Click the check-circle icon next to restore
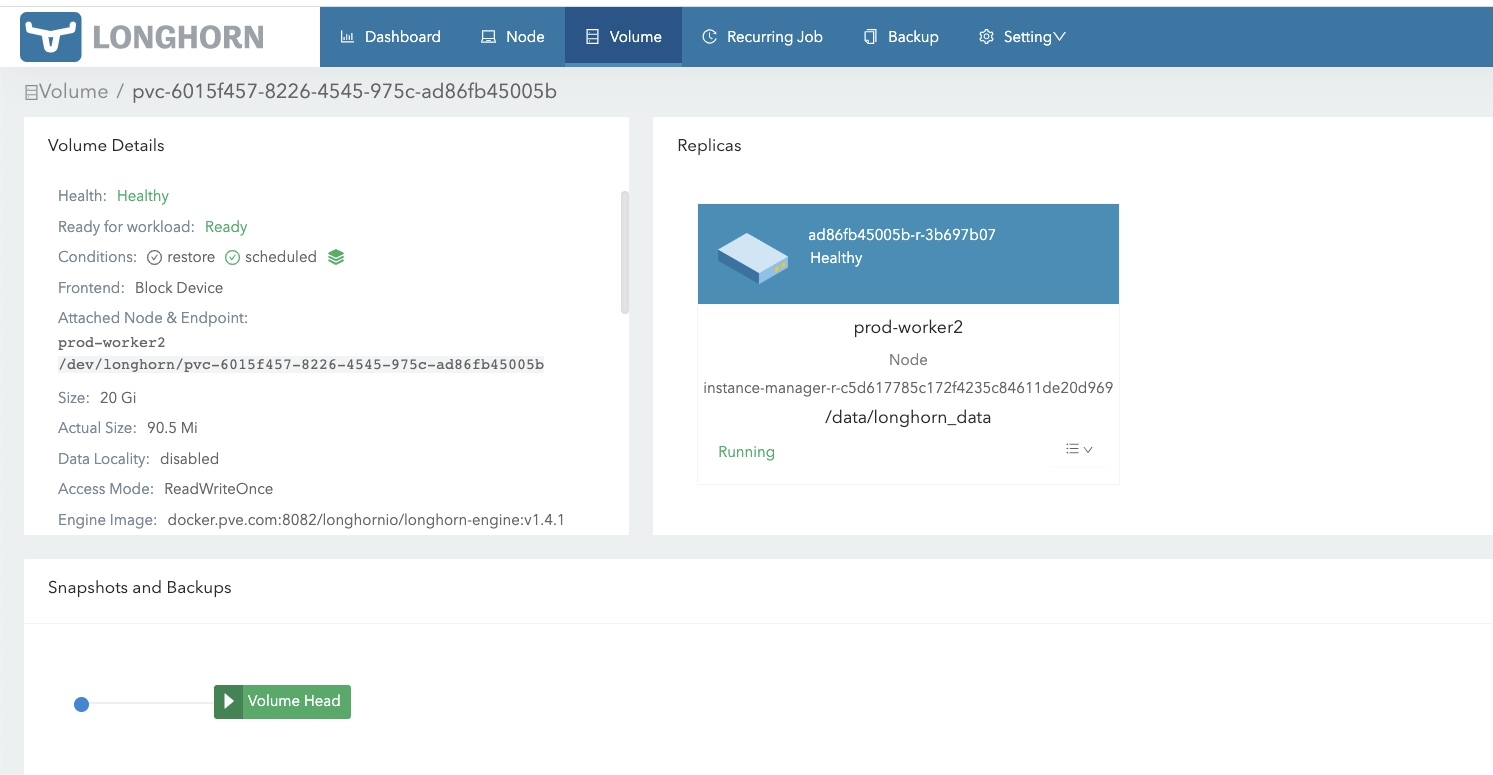This screenshot has width=1493, height=775. click(153, 256)
